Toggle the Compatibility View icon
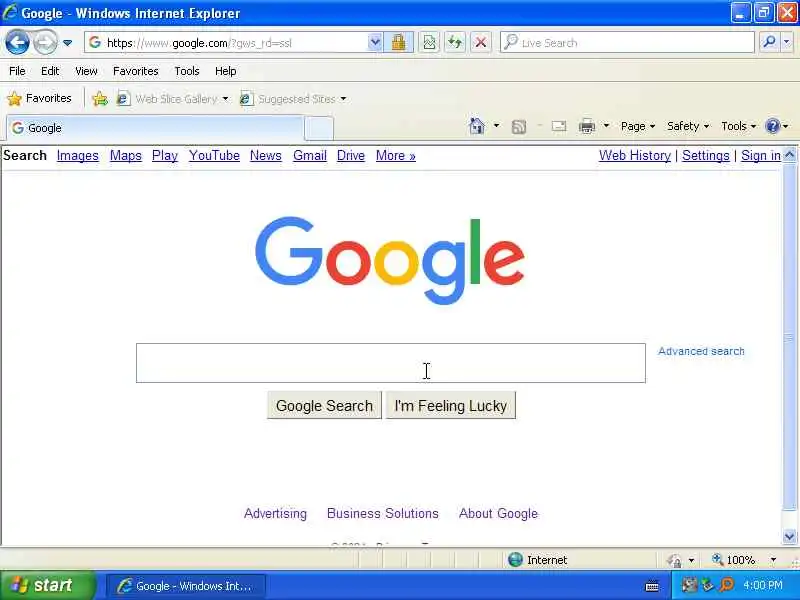Image resolution: width=800 pixels, height=600 pixels. click(x=429, y=43)
